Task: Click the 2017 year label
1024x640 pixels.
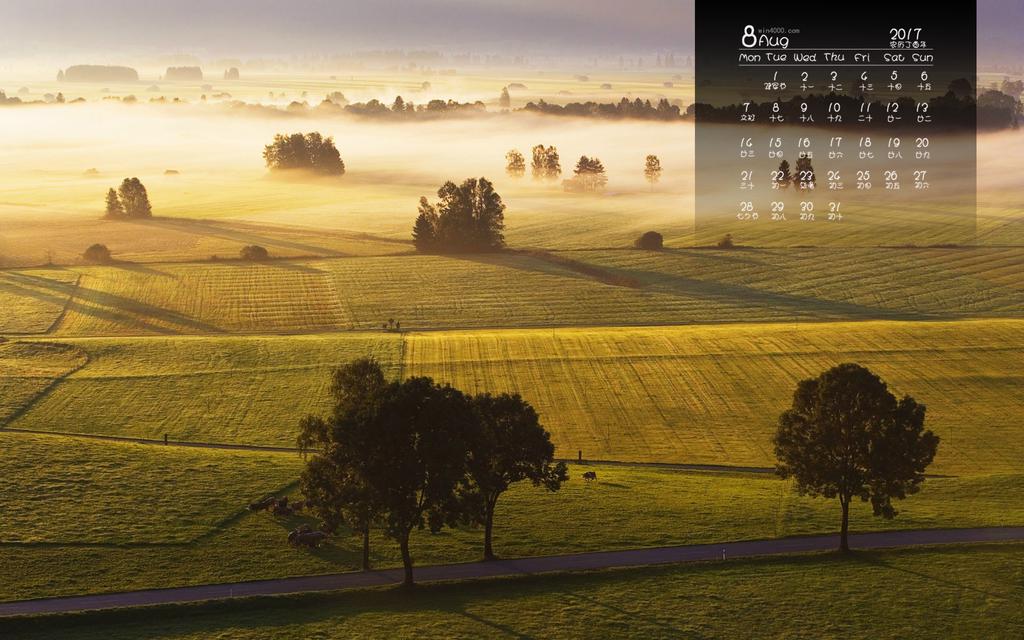Action: tap(907, 33)
